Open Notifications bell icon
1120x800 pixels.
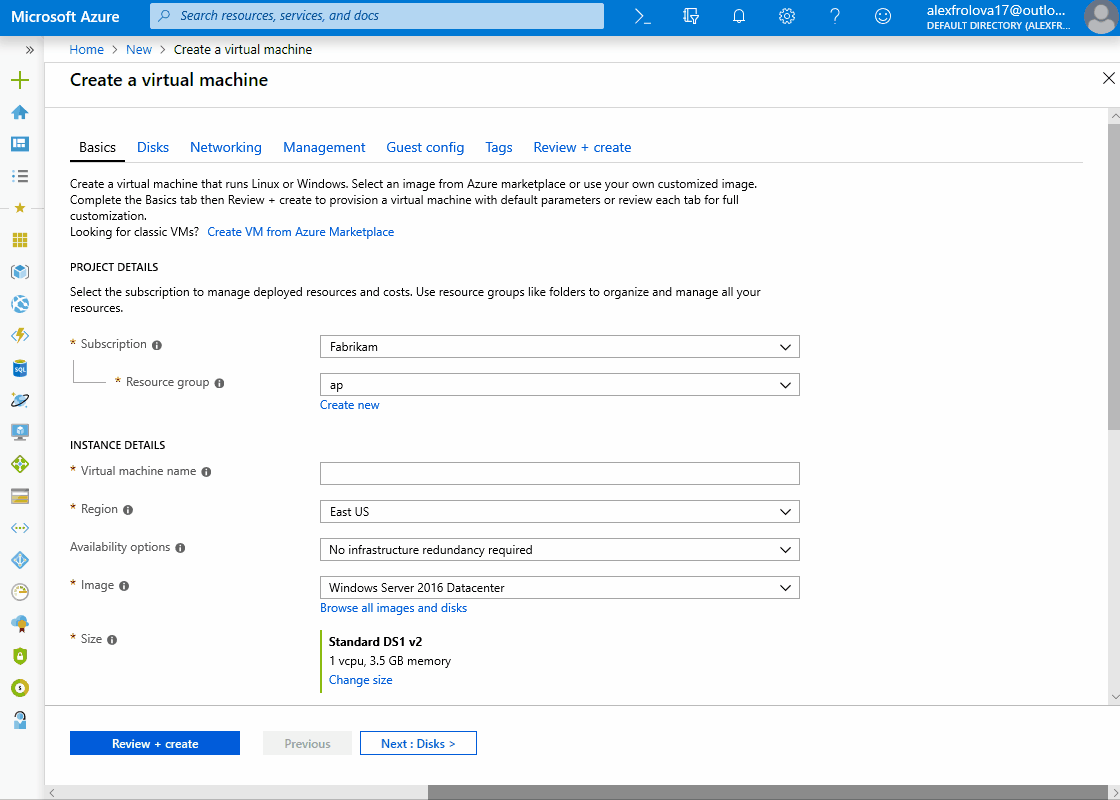pos(739,16)
